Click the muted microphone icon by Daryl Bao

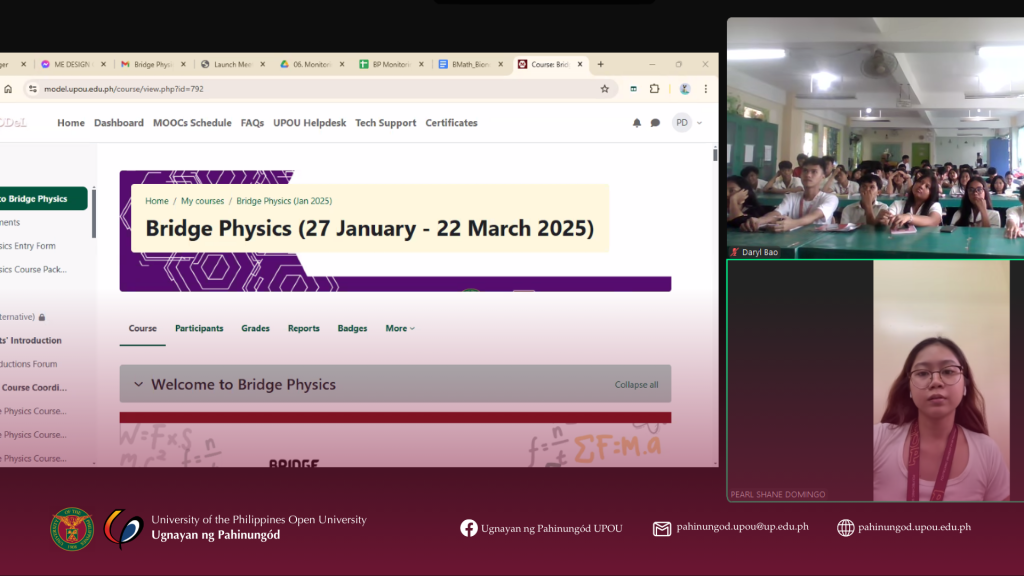735,252
